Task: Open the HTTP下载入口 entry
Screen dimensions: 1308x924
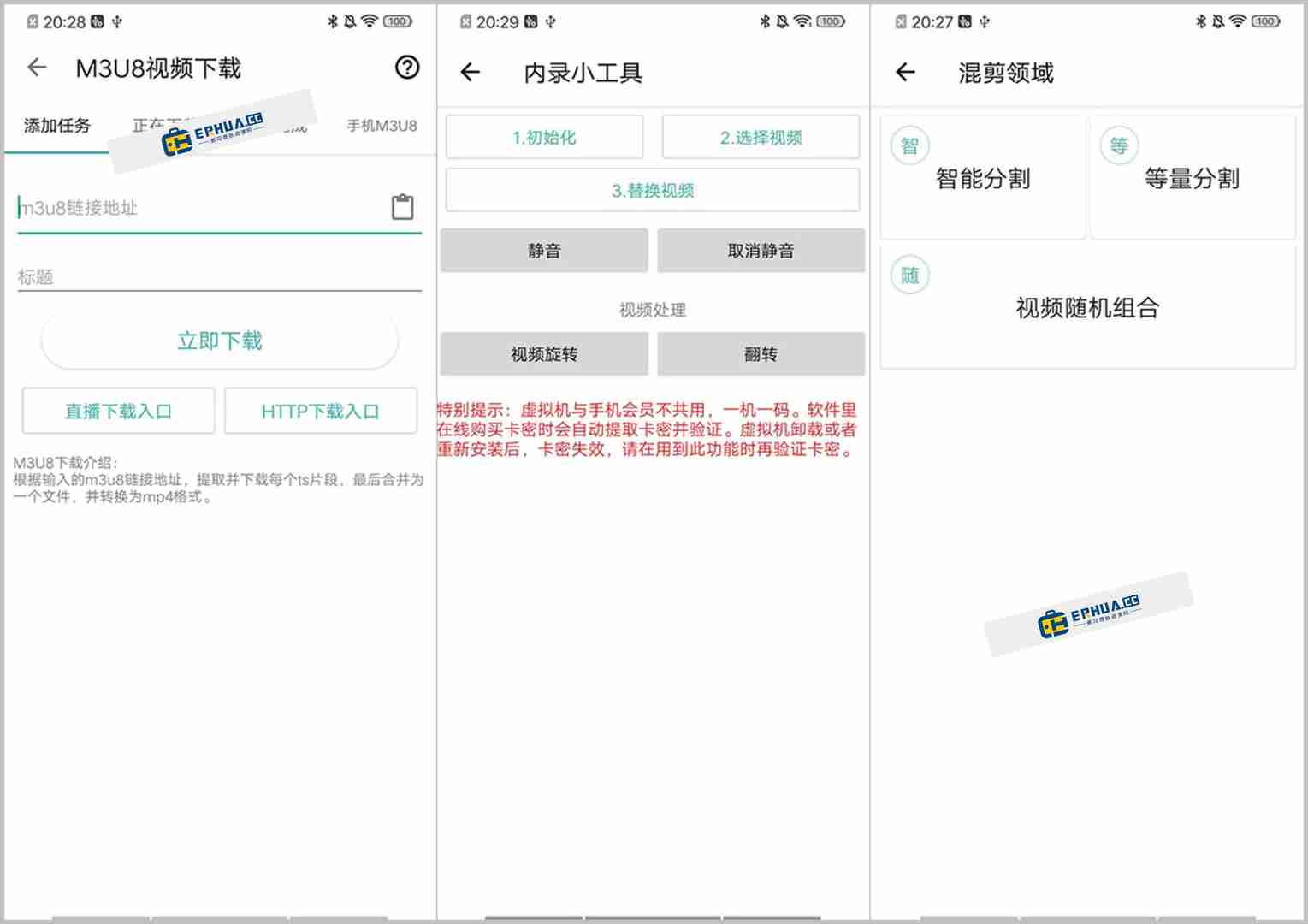Action: point(320,411)
